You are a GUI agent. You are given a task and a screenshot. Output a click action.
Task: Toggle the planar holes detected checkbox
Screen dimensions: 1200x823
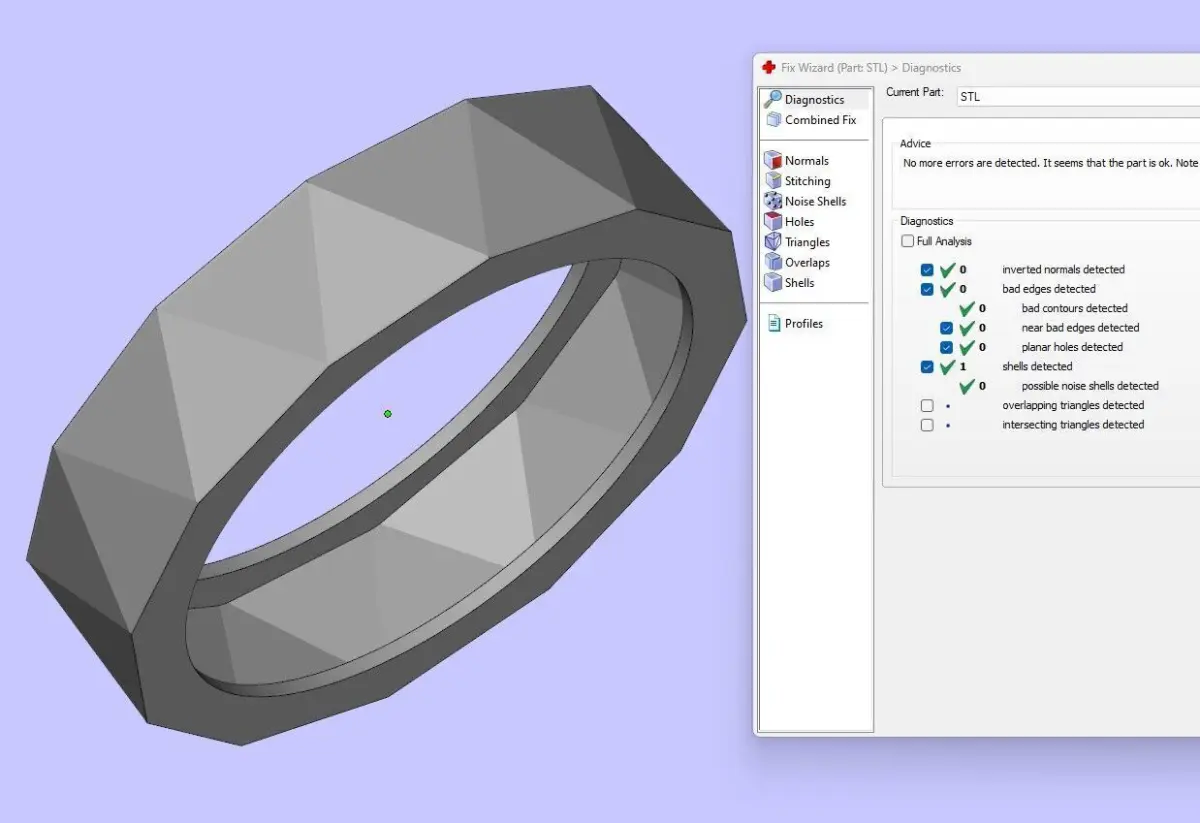point(946,347)
